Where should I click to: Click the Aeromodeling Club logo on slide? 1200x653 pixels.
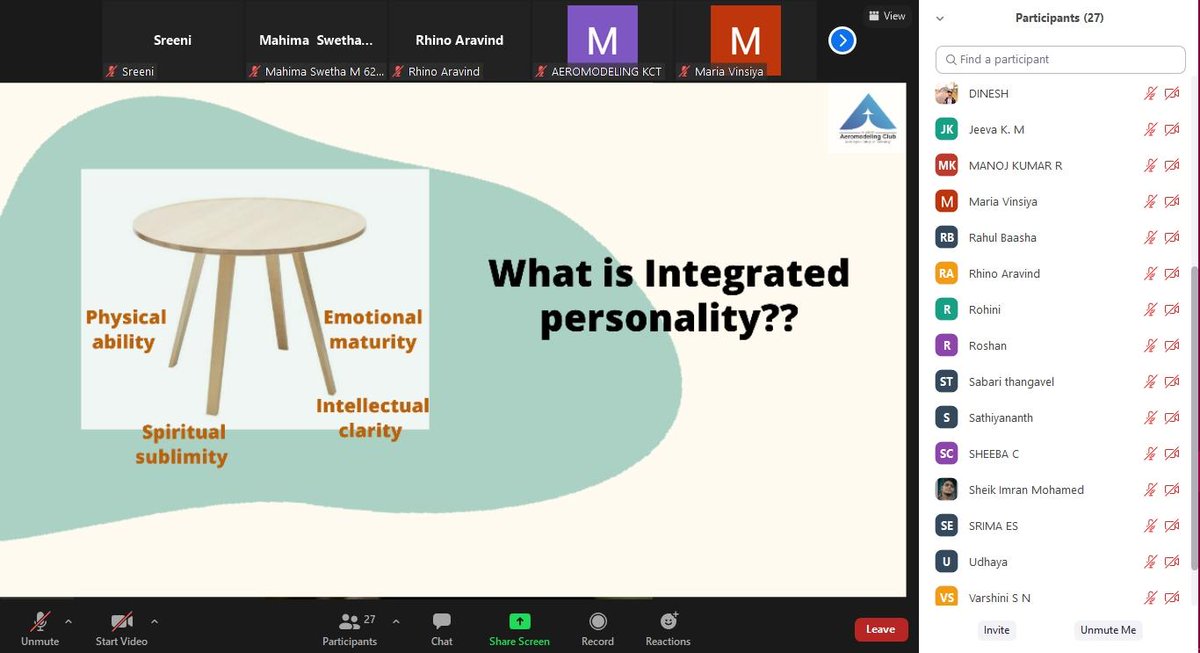[x=866, y=118]
